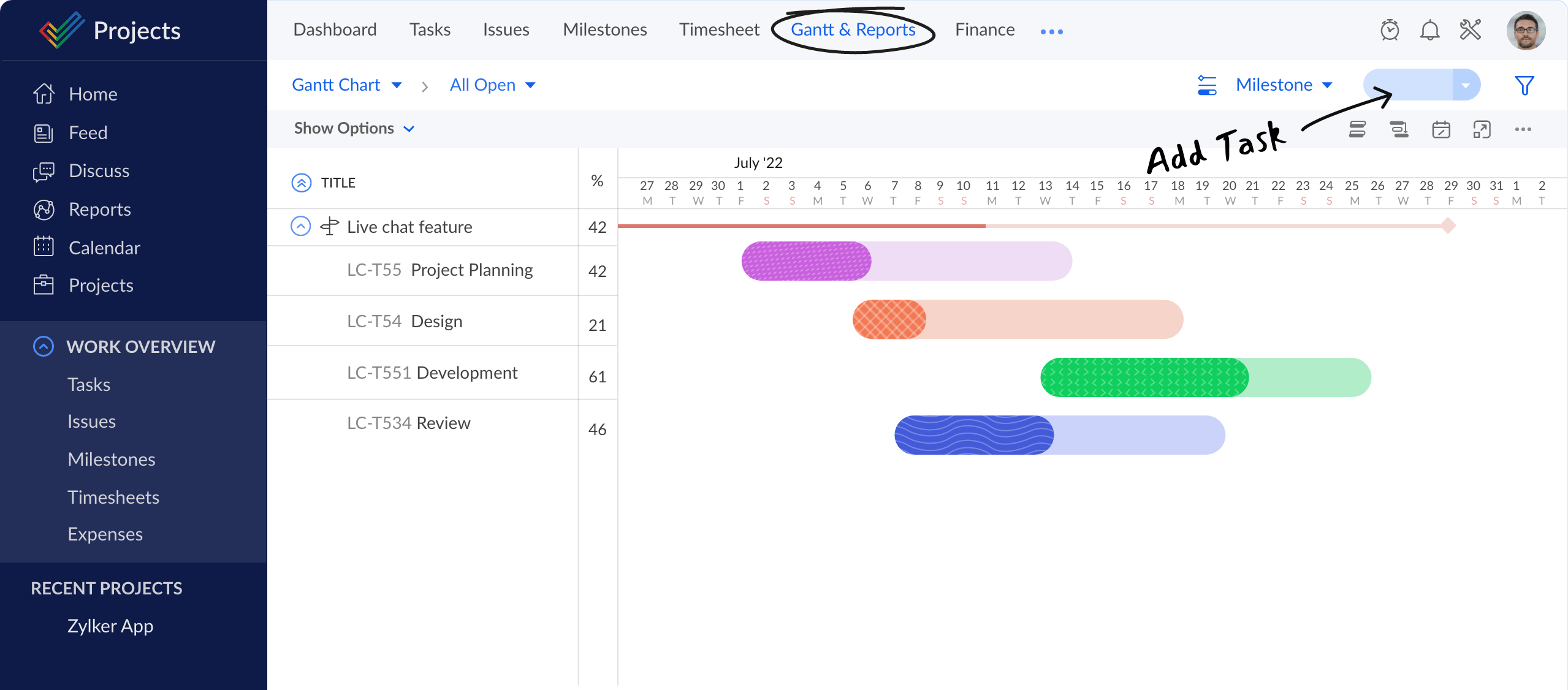Click the user profile avatar

1526,31
